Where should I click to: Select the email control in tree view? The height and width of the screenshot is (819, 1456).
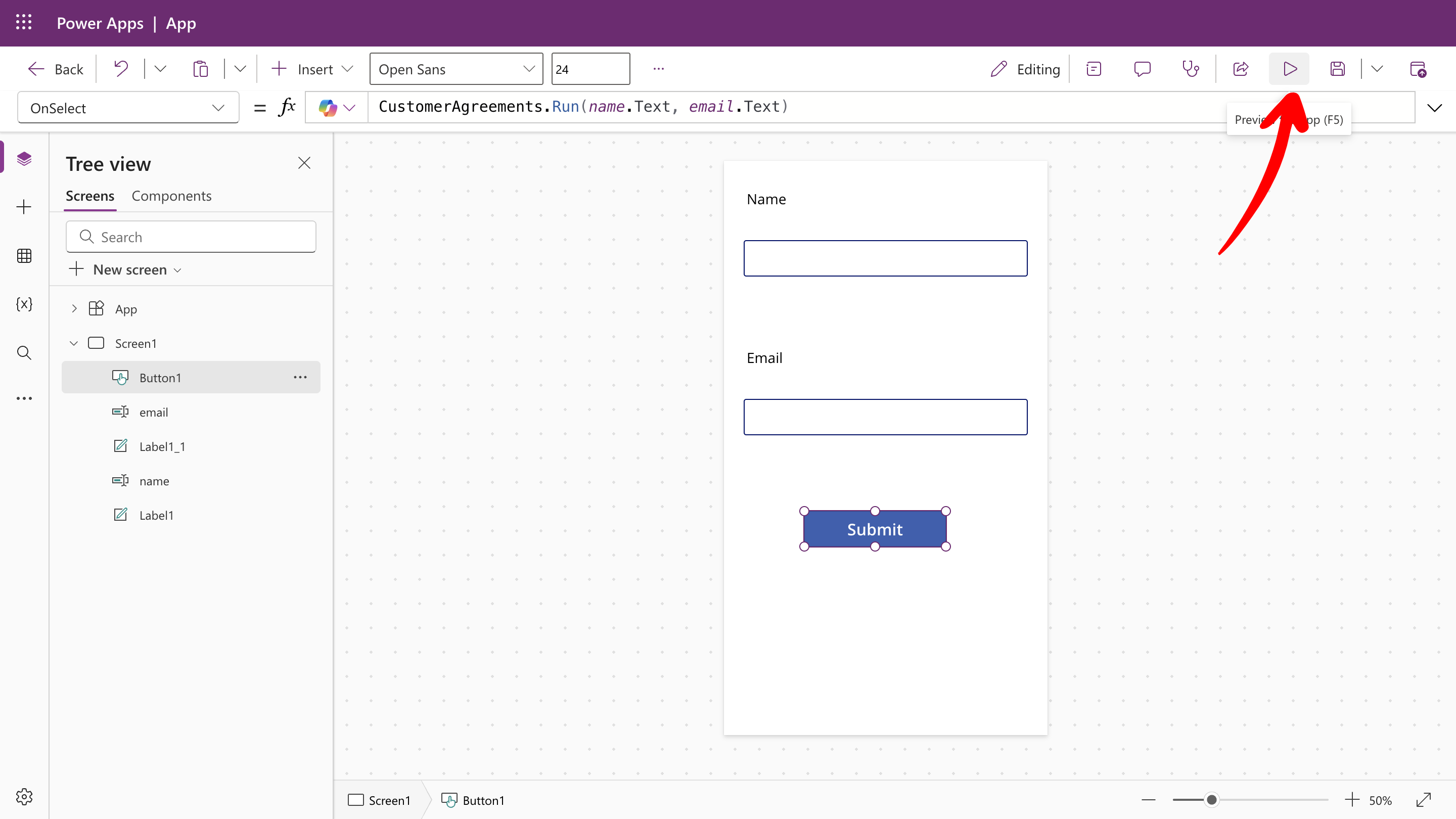154,412
